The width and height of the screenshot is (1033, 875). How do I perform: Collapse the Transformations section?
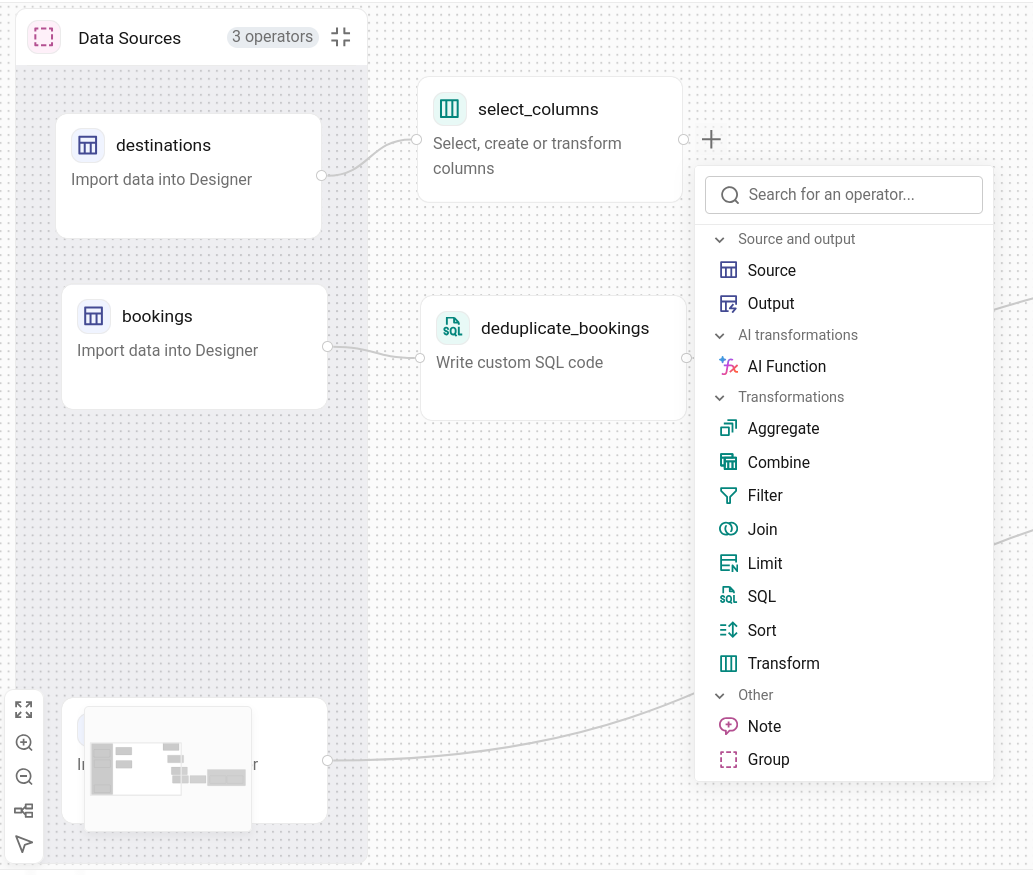point(720,398)
